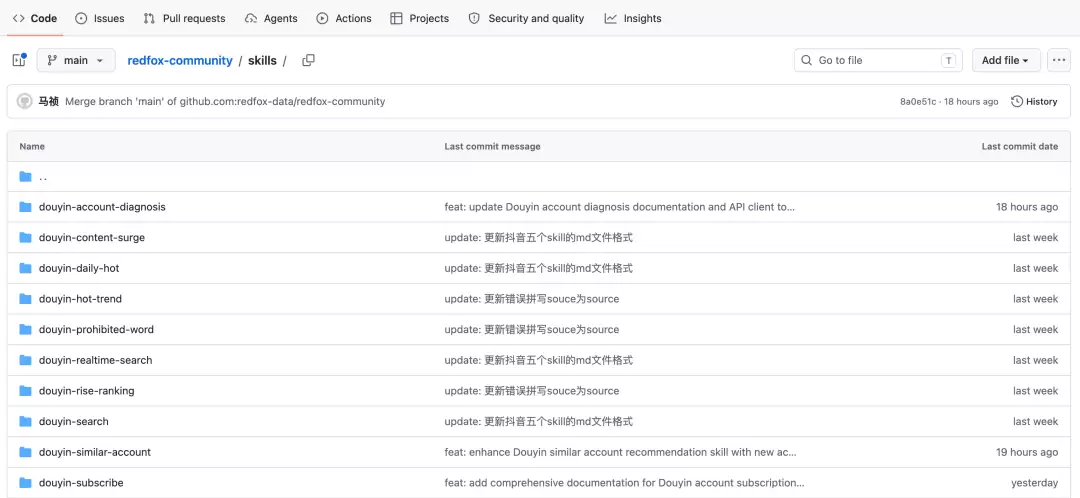Open commit message for douyin-similar-account row
Viewport: 1080px width, 498px height.
(621, 452)
